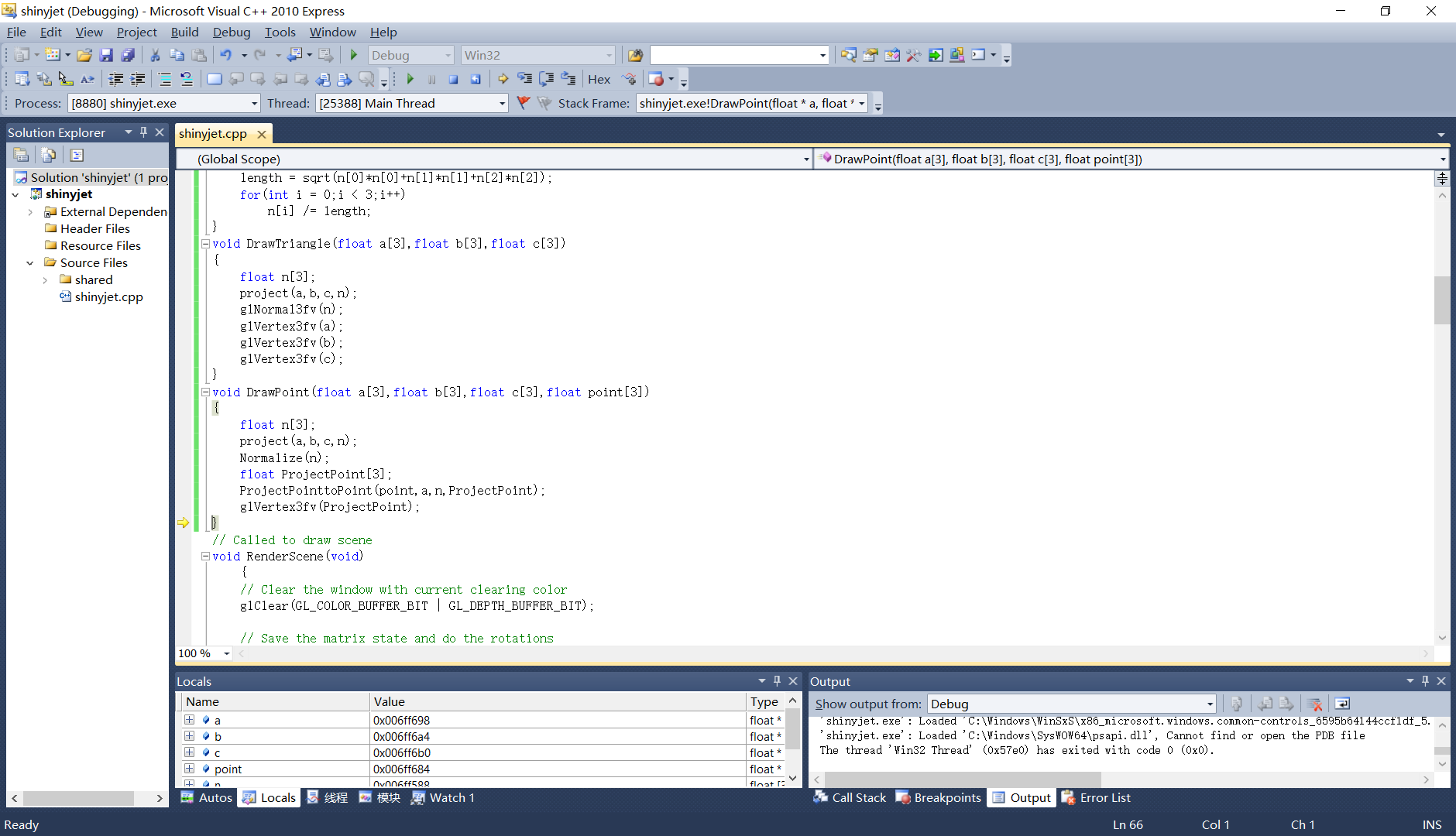Screen dimensions: 1456x836
Task: Toggle auto-hide pin on Locals panel
Action: [777, 681]
